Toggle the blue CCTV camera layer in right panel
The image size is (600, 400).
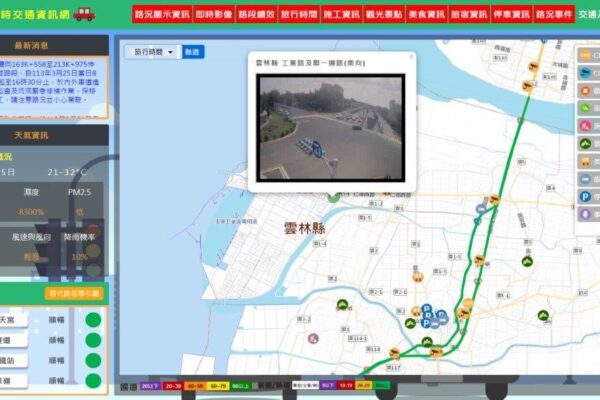(585, 73)
